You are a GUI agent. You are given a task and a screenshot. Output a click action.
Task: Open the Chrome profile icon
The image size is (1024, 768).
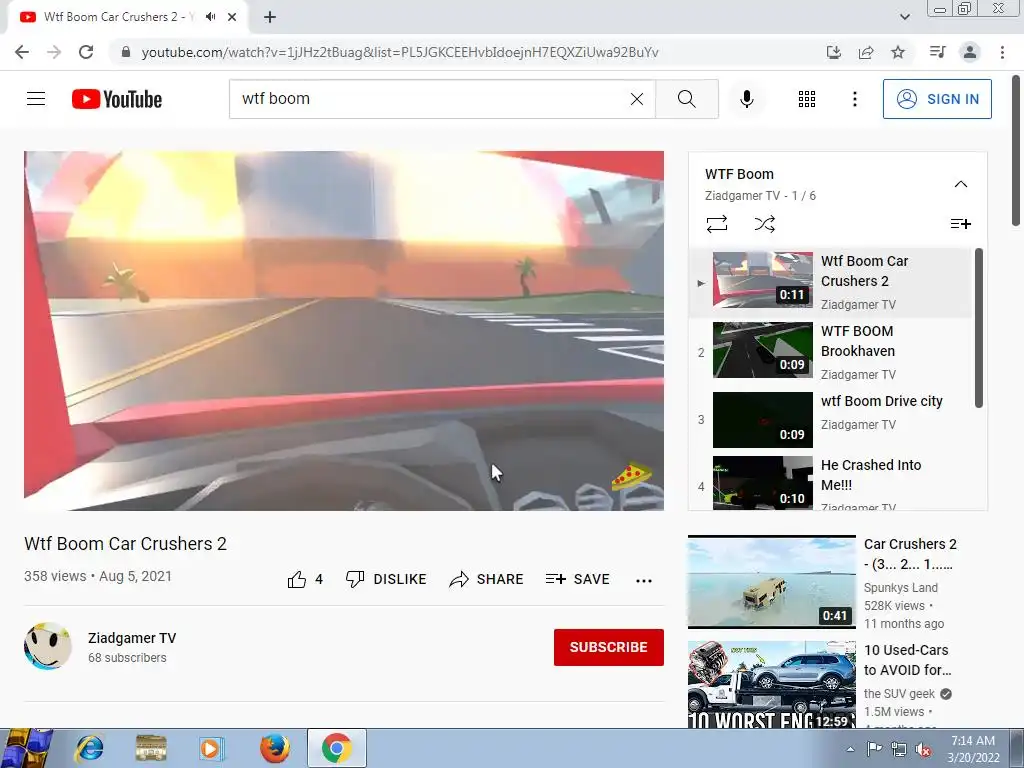(970, 52)
